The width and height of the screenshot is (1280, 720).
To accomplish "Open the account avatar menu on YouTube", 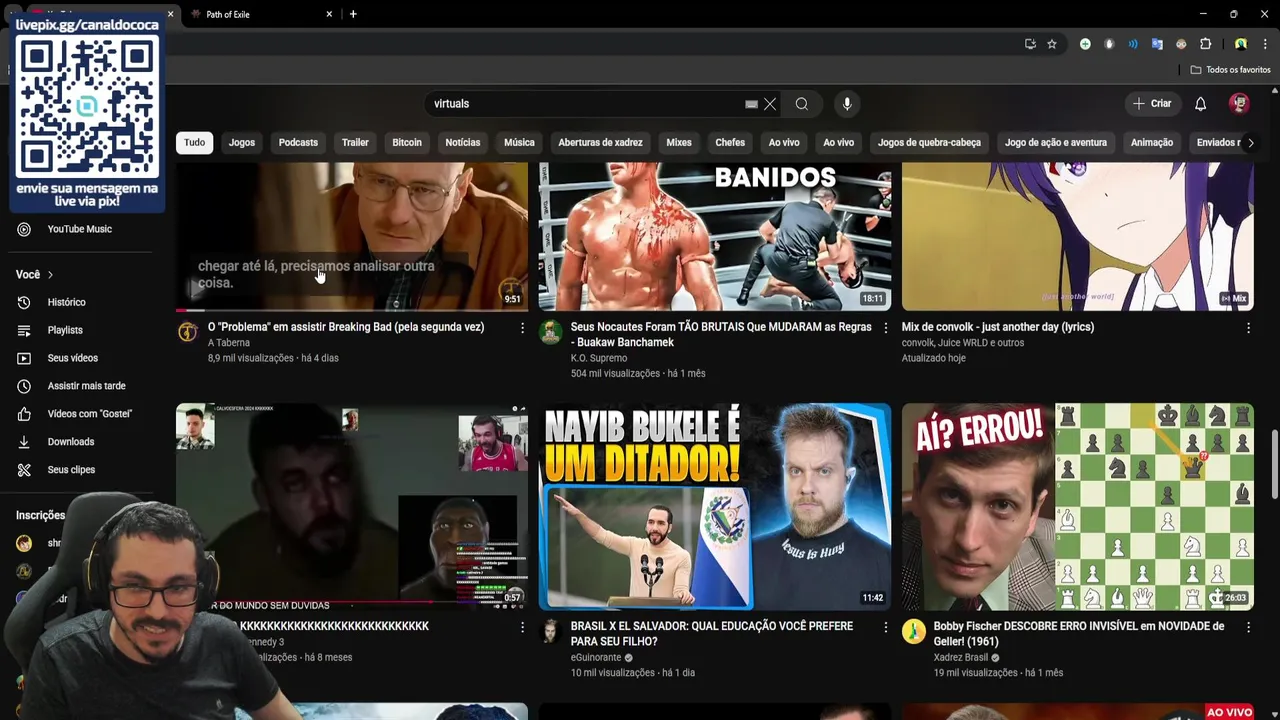I will click(1239, 104).
